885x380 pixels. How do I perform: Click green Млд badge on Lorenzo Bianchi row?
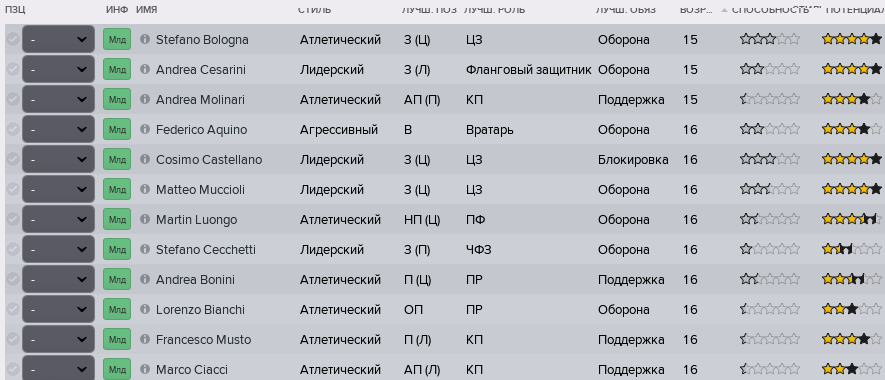pos(117,309)
